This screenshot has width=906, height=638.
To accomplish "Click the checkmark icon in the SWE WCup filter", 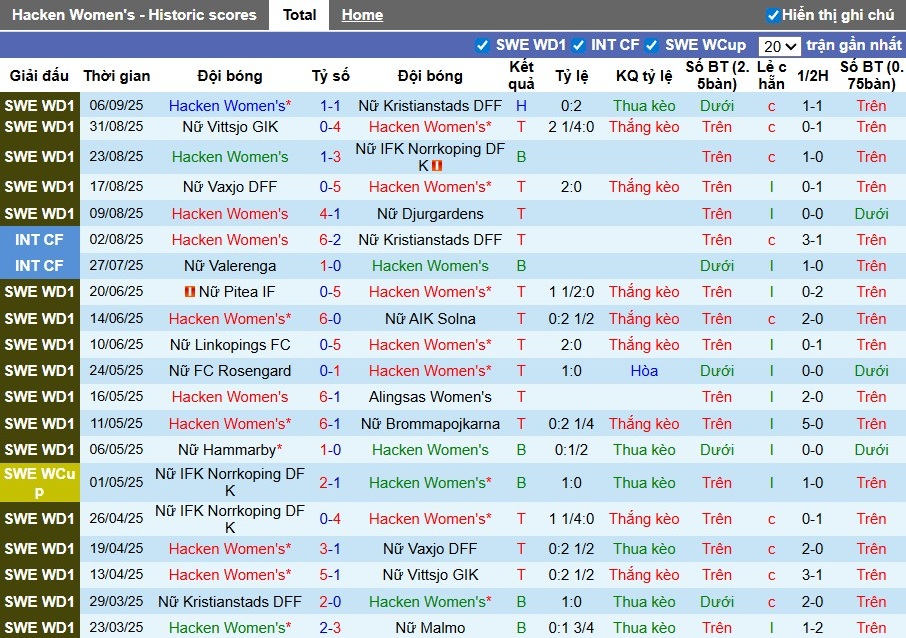I will point(653,45).
